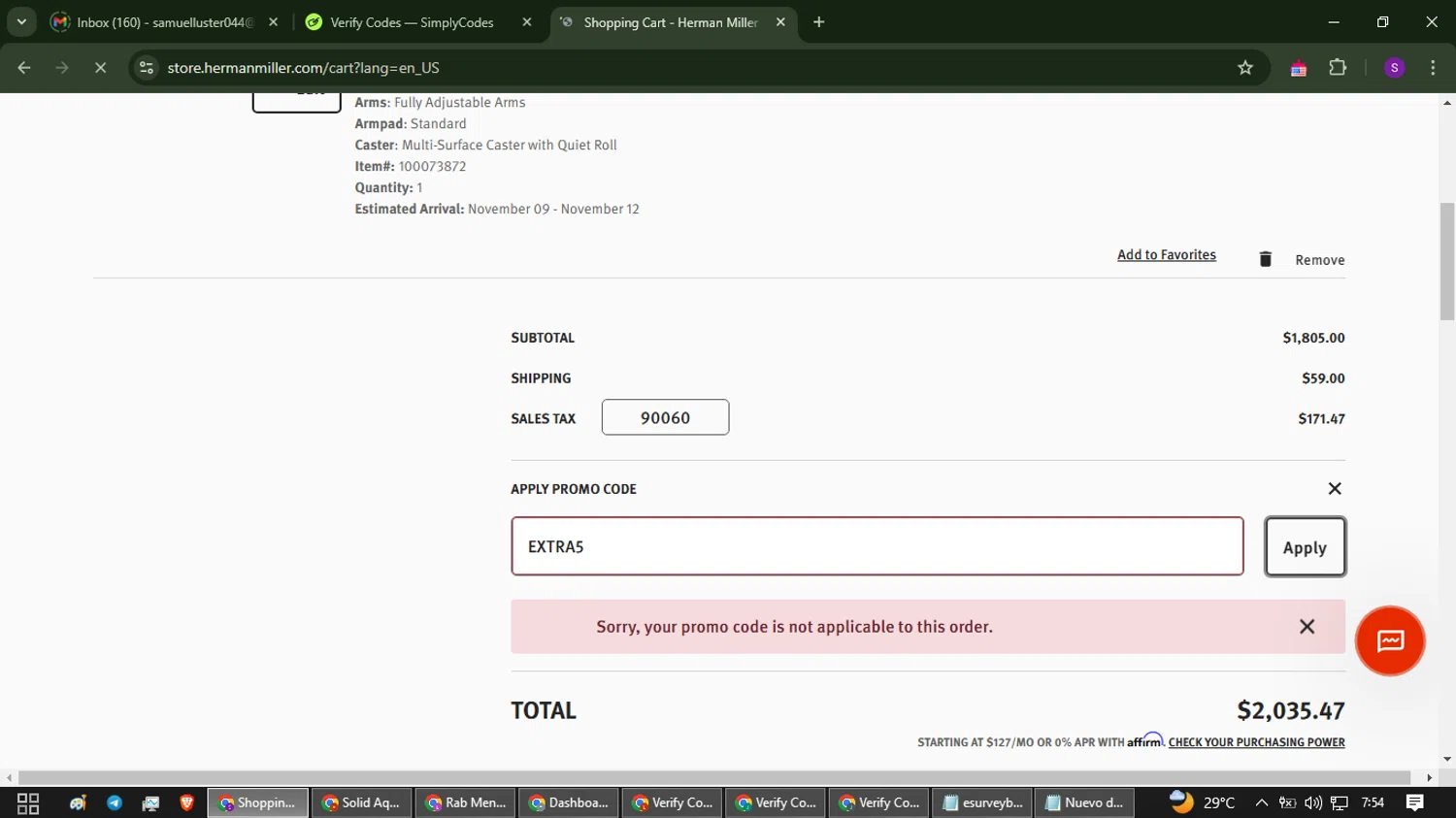This screenshot has width=1456, height=818.
Task: Click the trash can remove icon
Action: [1265, 259]
